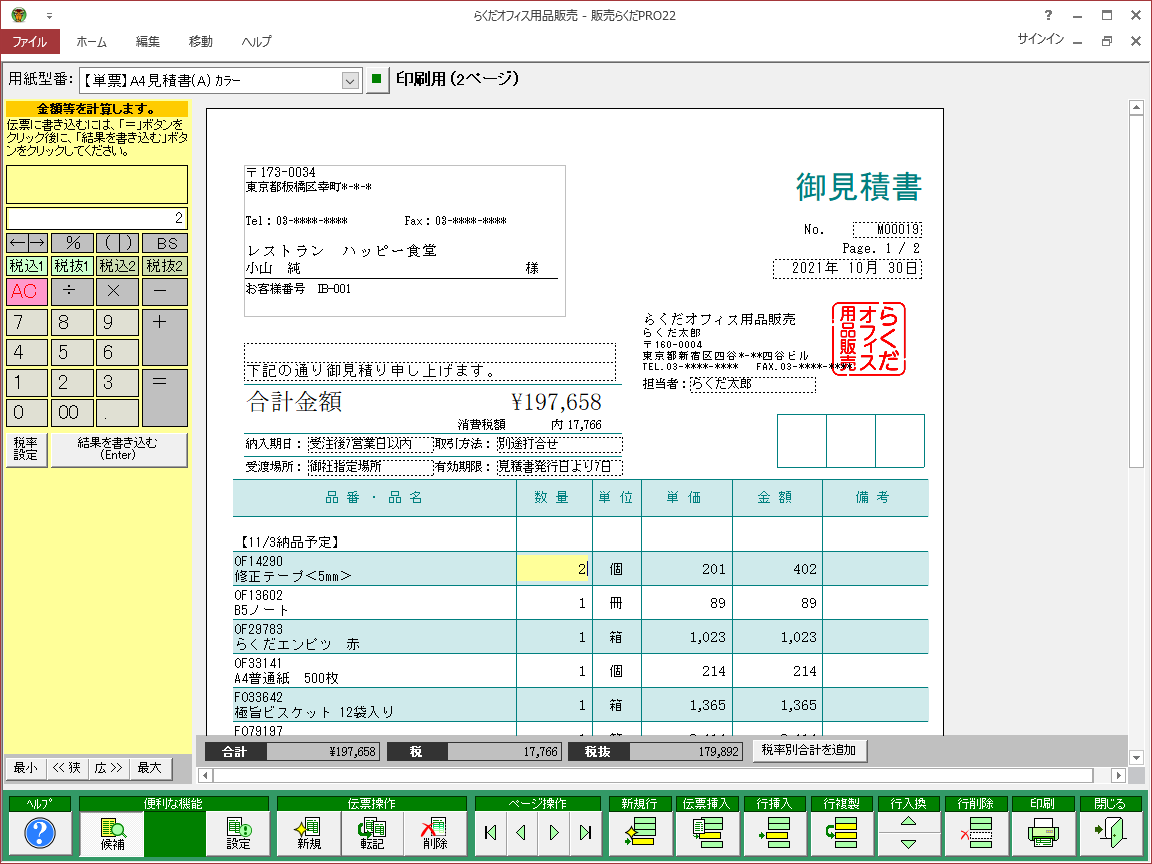Click the 税率別合計を追加 button

tap(809, 750)
